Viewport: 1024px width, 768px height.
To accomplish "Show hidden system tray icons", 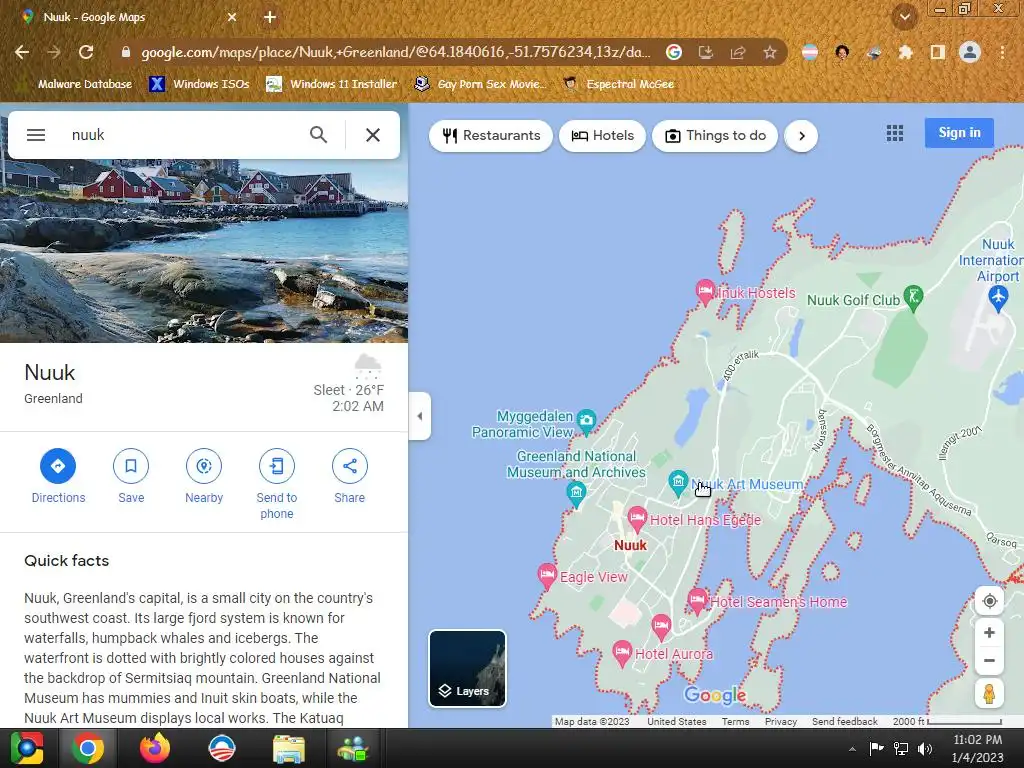I will (852, 749).
